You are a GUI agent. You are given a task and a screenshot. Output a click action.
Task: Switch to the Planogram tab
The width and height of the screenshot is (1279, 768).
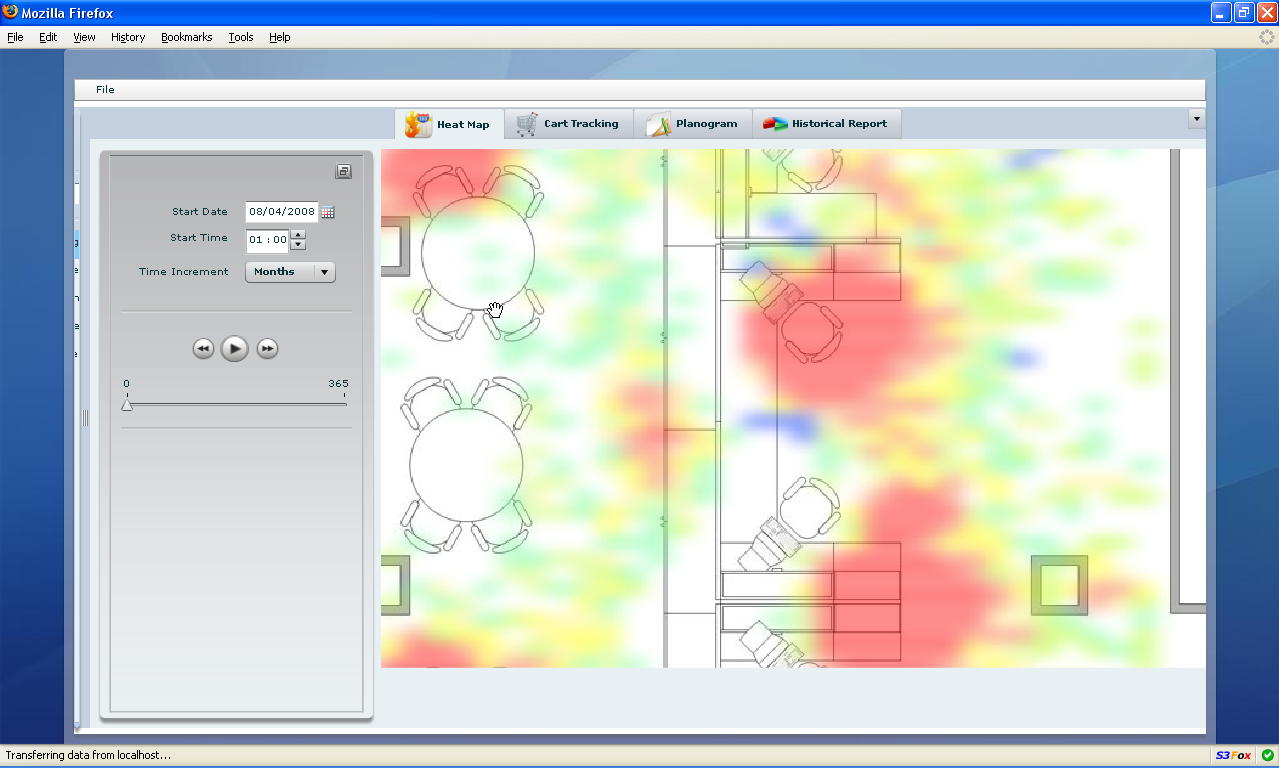692,124
